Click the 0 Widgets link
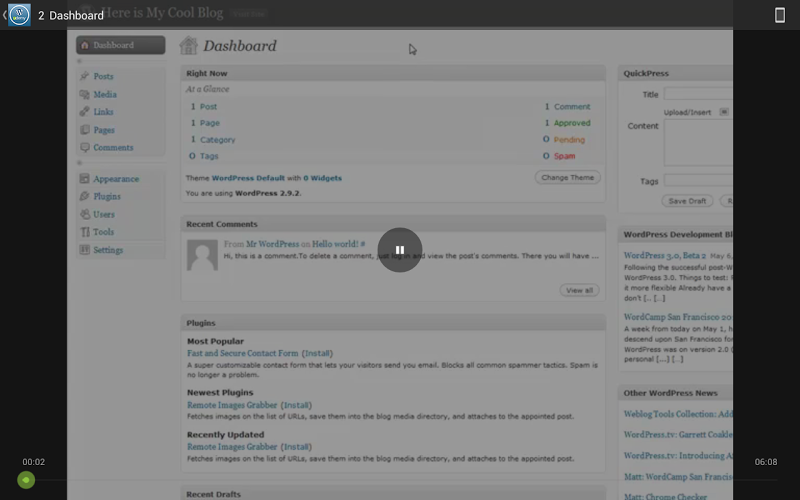This screenshot has height=500, width=800. click(x=322, y=178)
